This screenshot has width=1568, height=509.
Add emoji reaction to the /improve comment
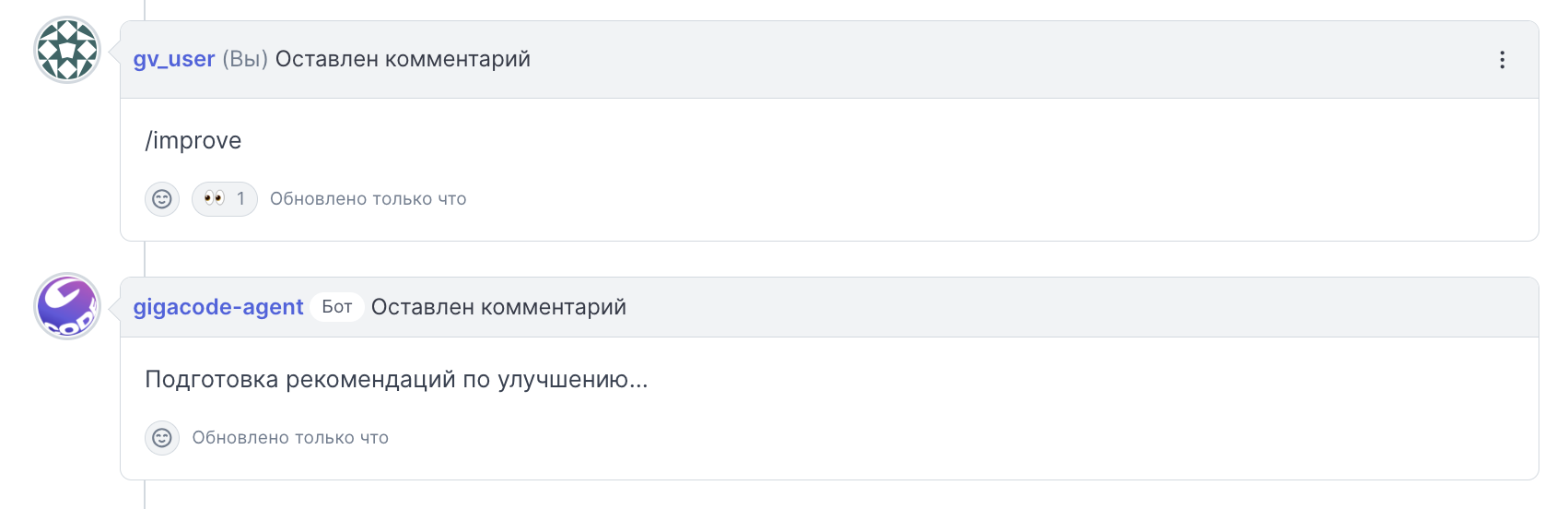(x=162, y=199)
